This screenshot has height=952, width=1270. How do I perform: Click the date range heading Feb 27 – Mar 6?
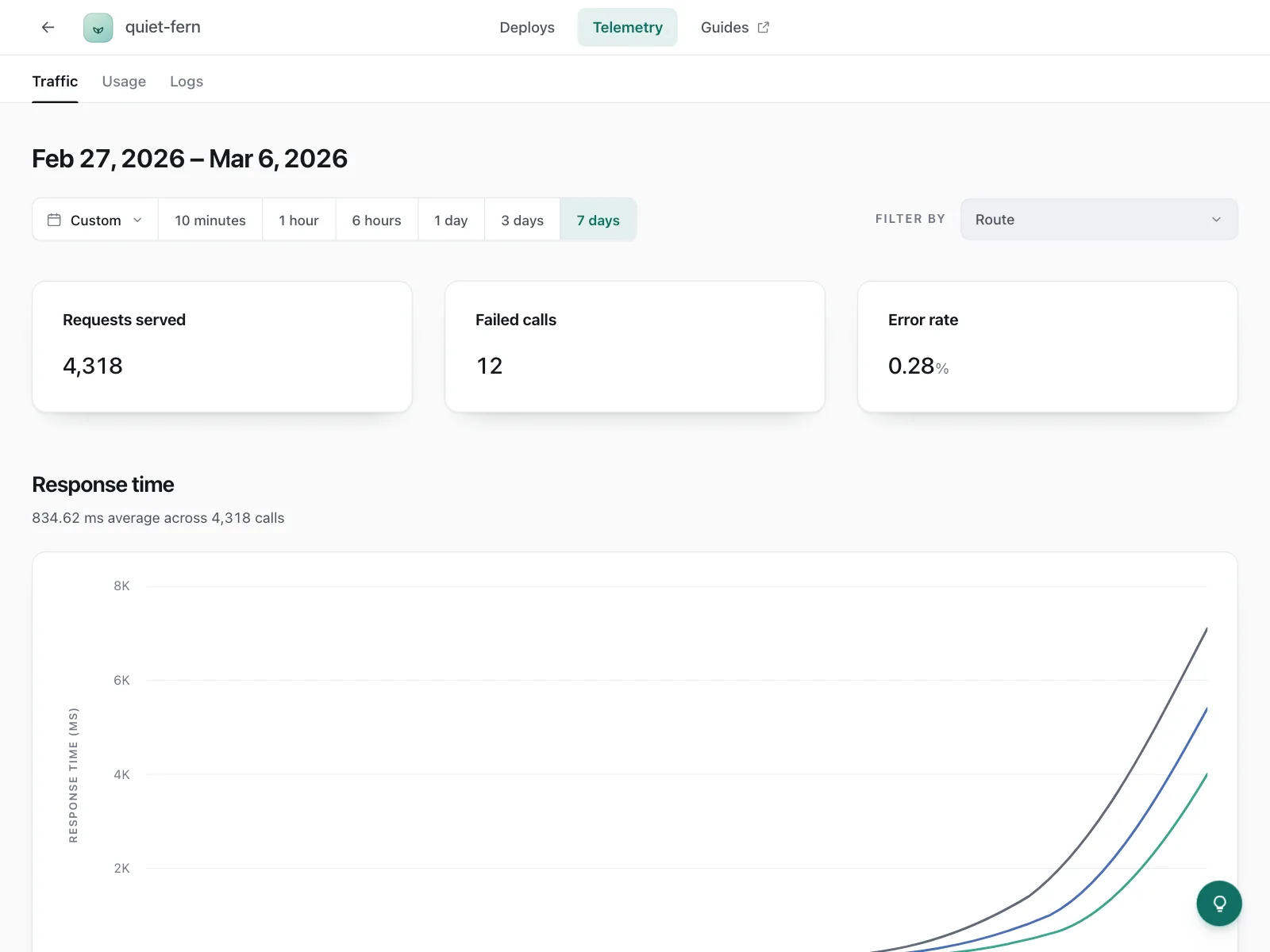coord(190,159)
